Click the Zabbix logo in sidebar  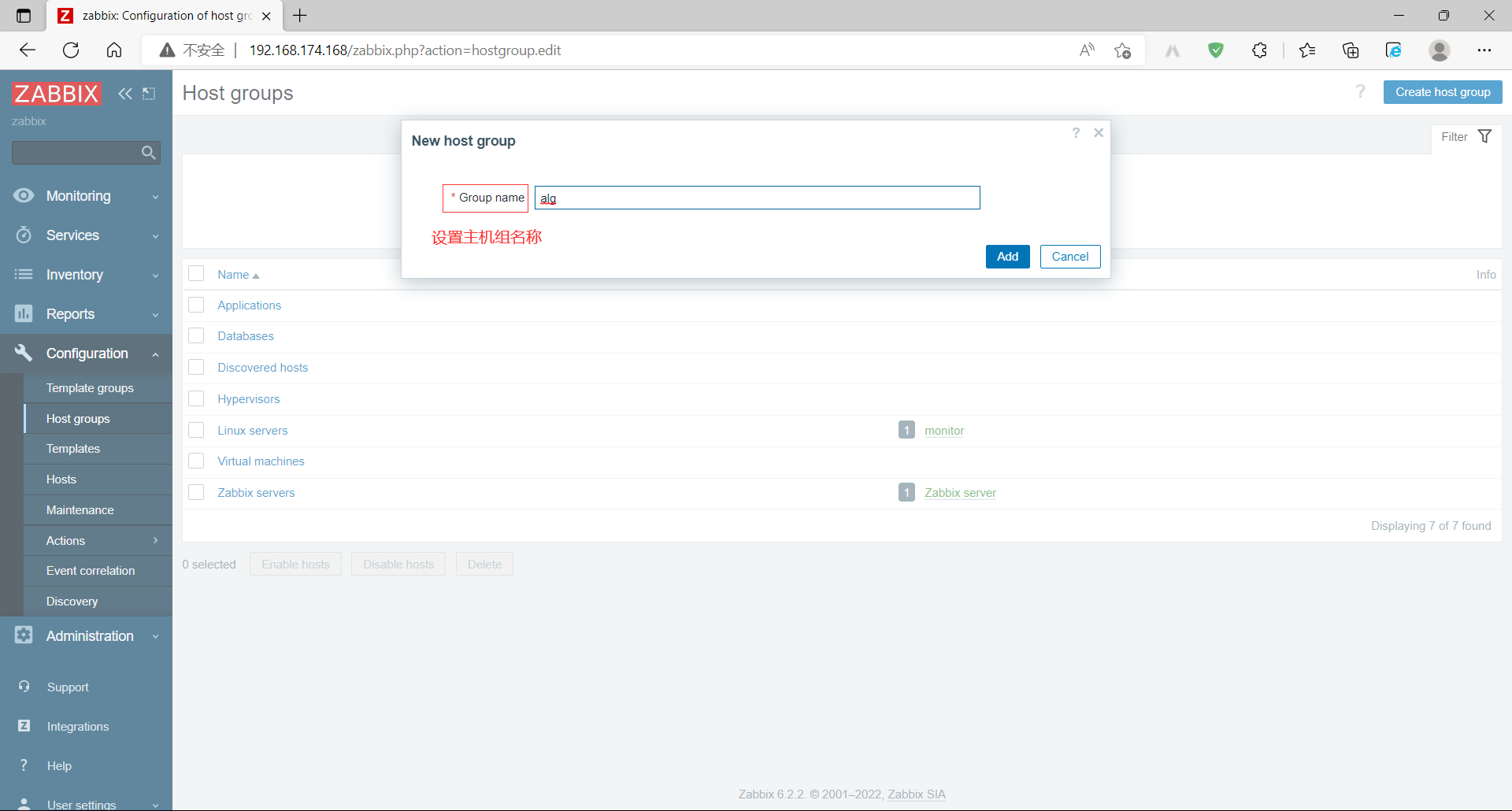[57, 94]
